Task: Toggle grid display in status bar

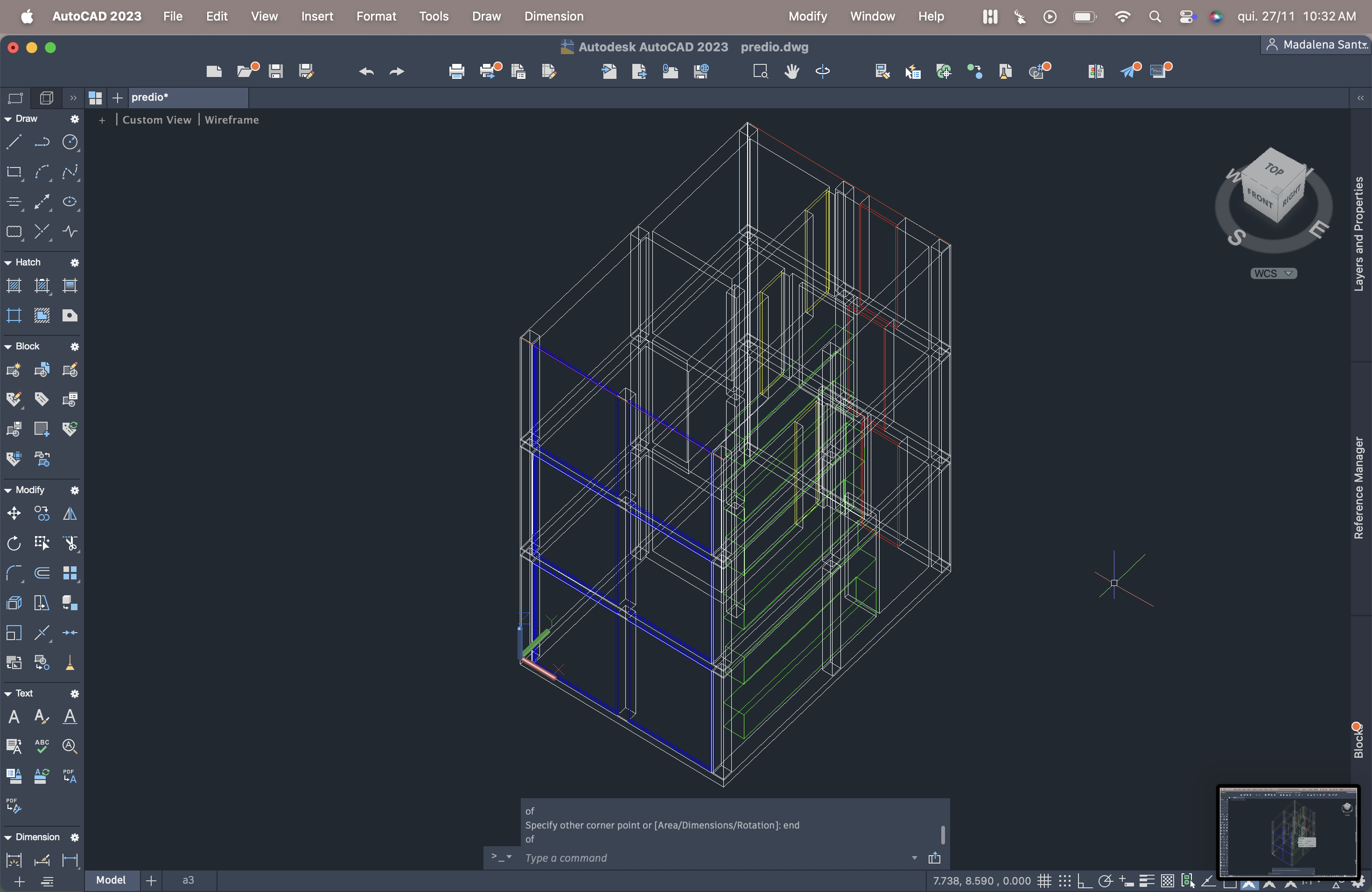Action: tap(1044, 881)
